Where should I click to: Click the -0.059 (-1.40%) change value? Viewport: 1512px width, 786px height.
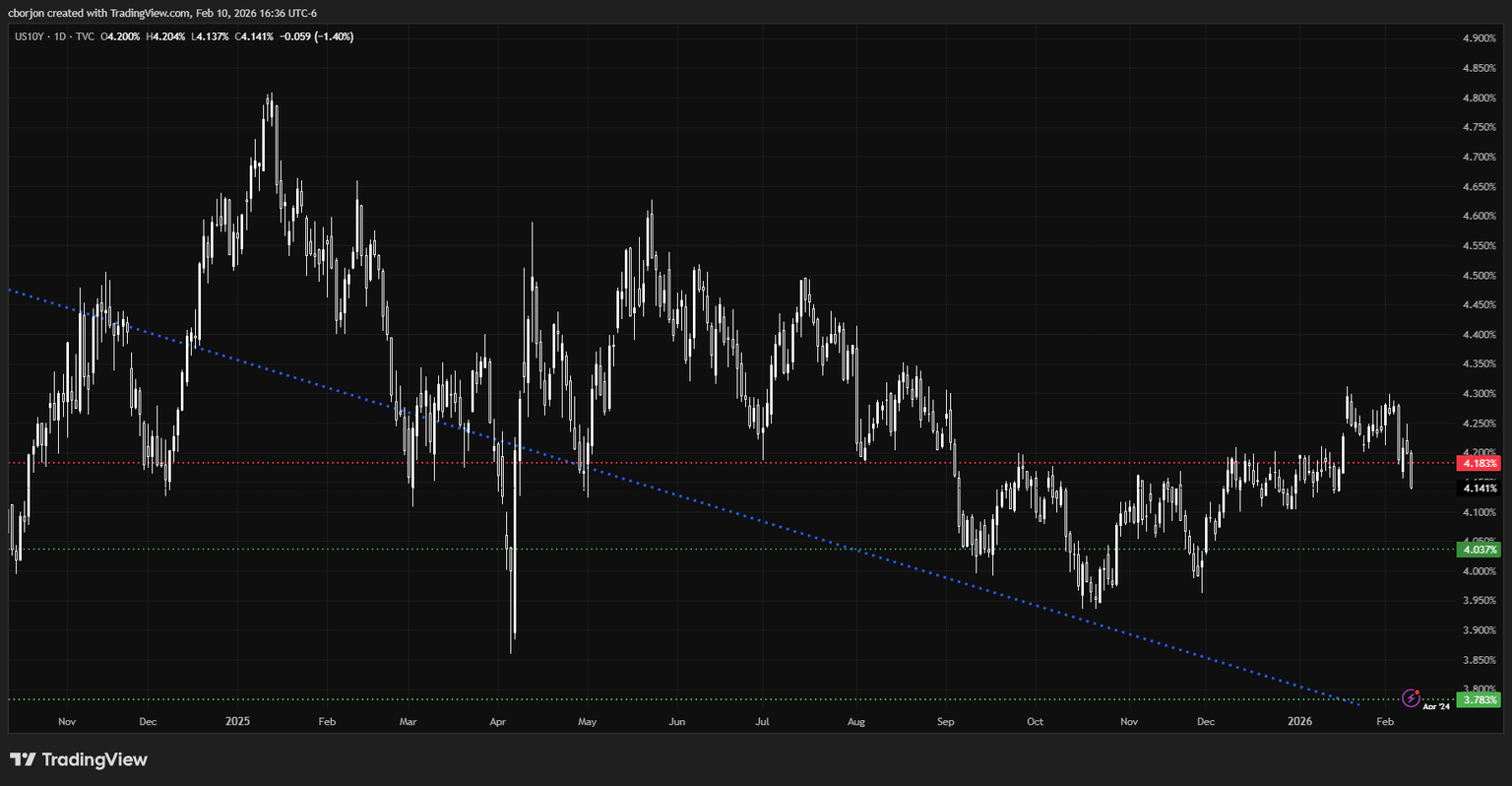point(316,36)
